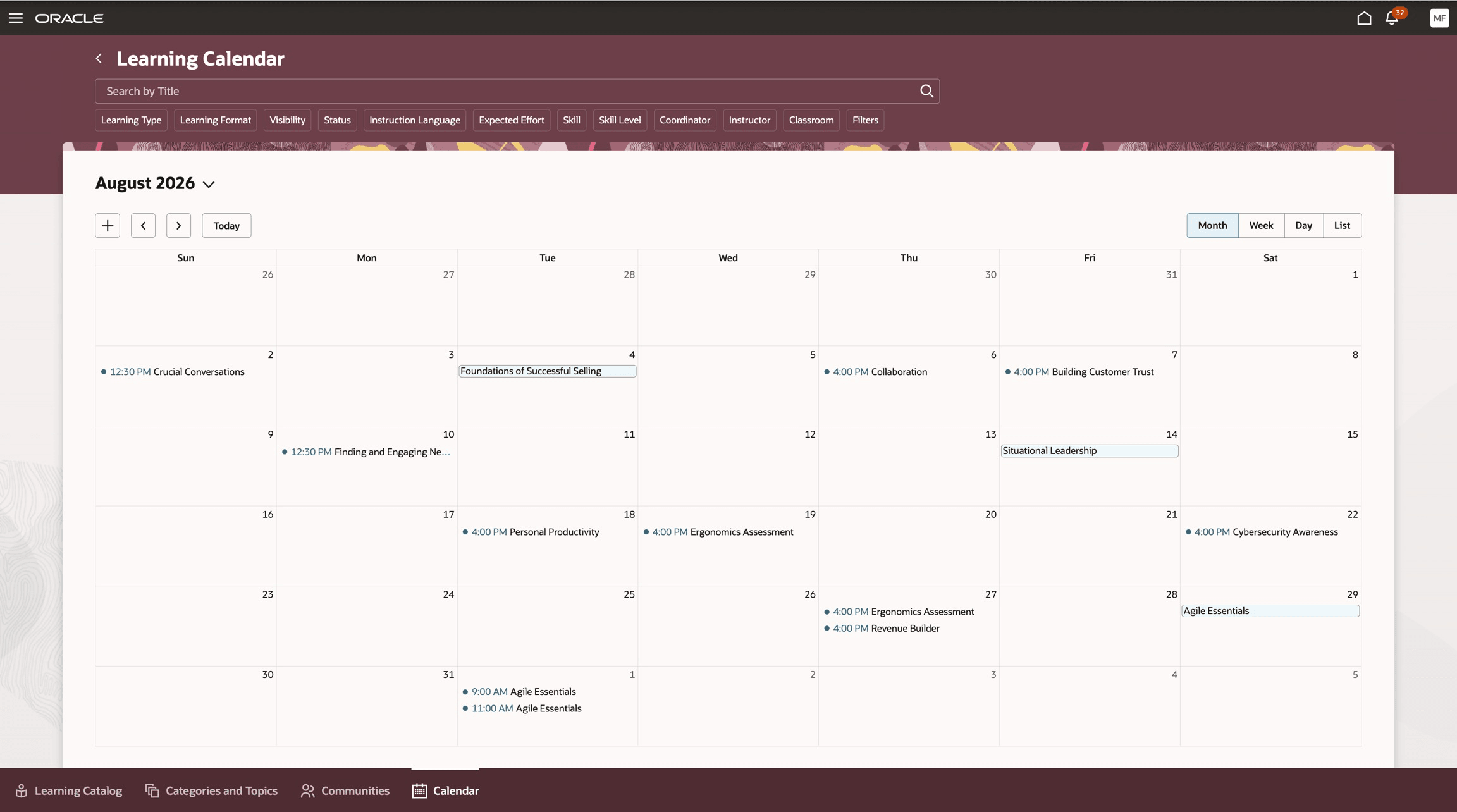Select August 21 day cell number

[1171, 515]
